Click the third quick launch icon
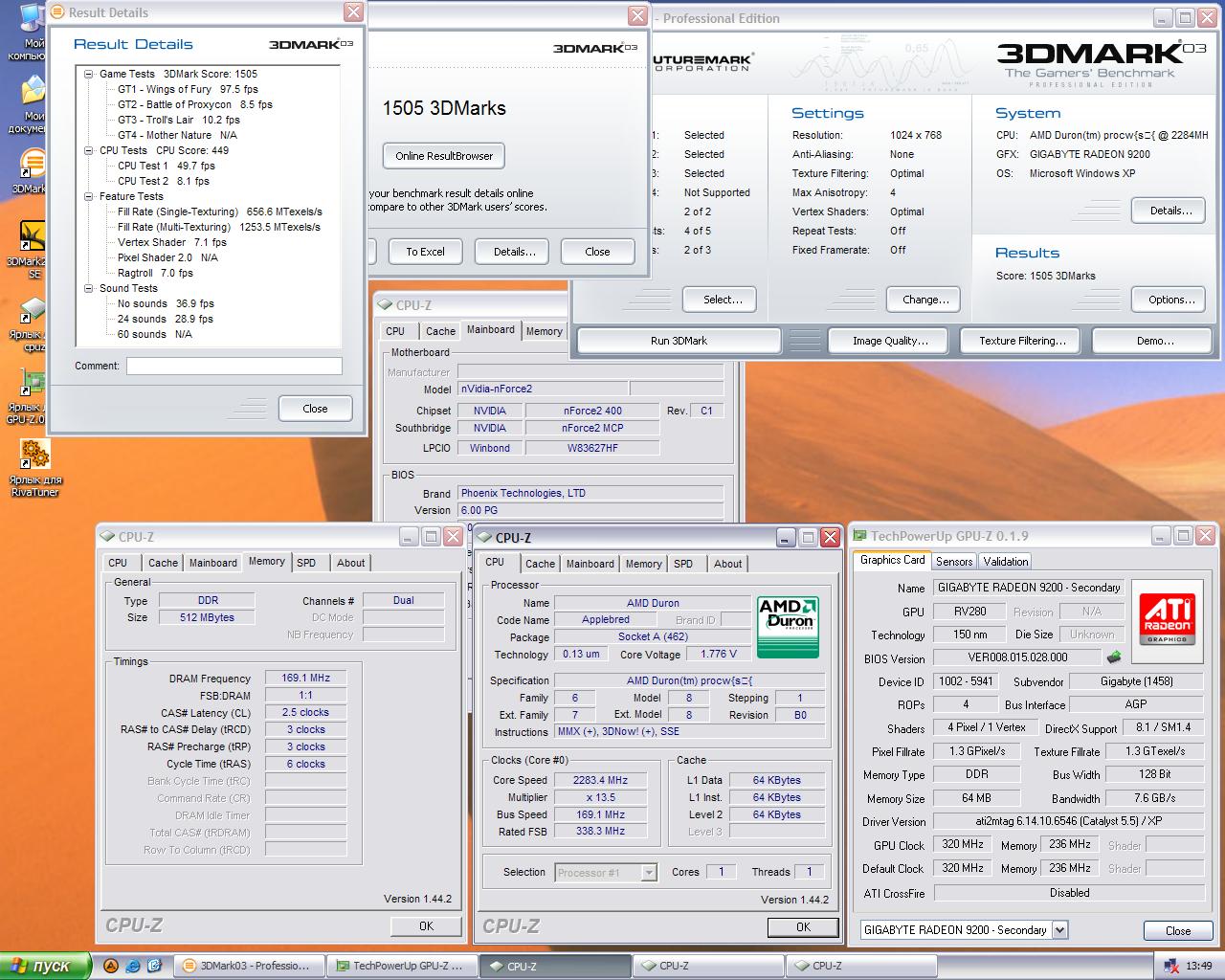The image size is (1225, 980). tap(155, 966)
